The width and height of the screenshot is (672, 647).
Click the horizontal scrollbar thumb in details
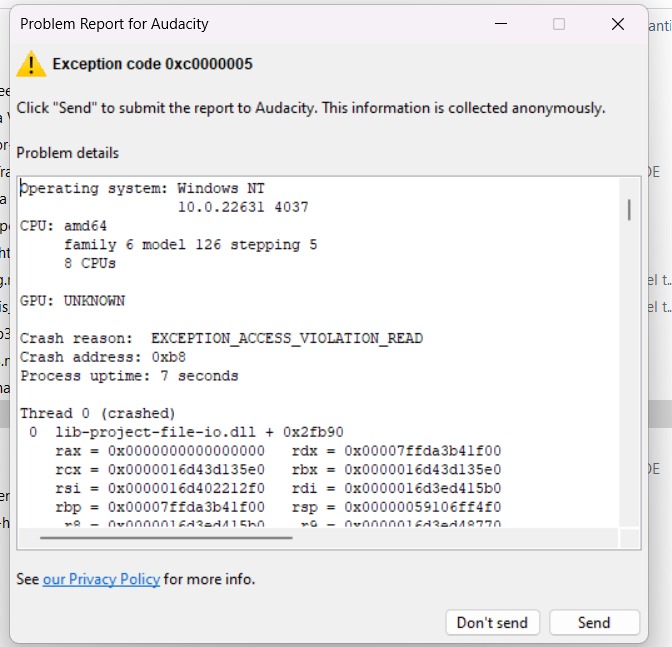[166, 537]
